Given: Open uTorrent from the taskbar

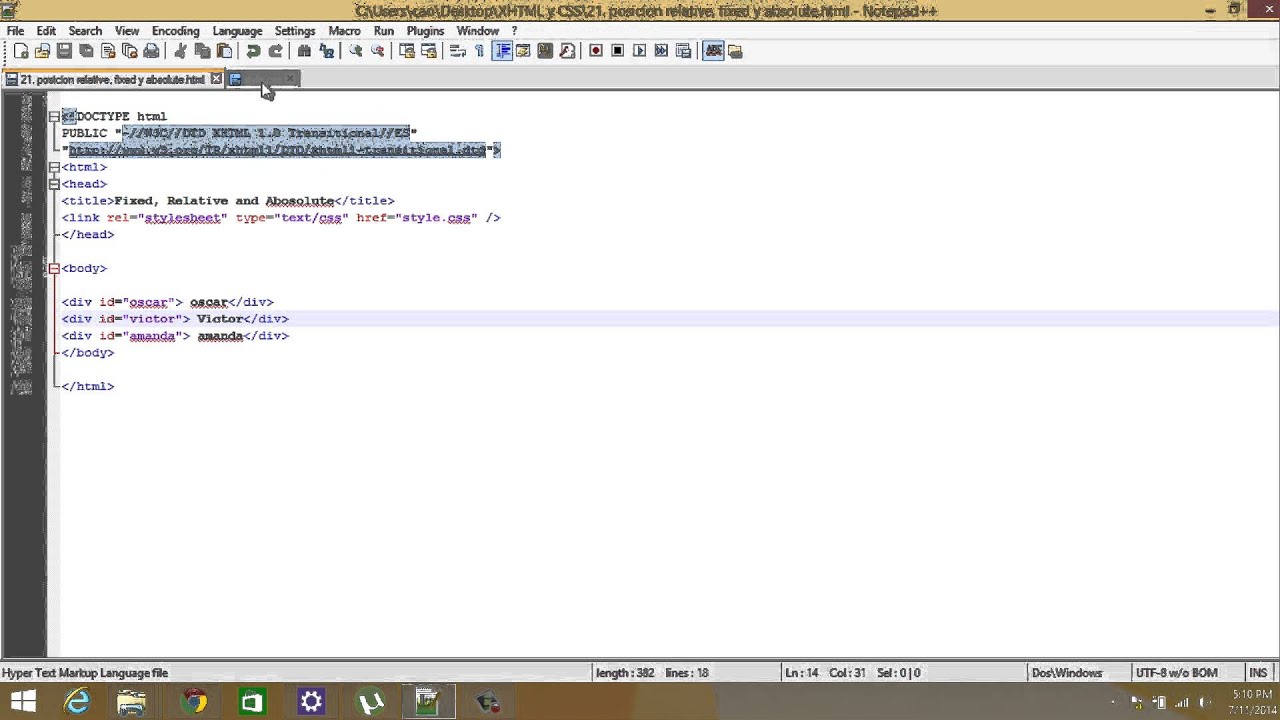Looking at the screenshot, I should tap(371, 703).
